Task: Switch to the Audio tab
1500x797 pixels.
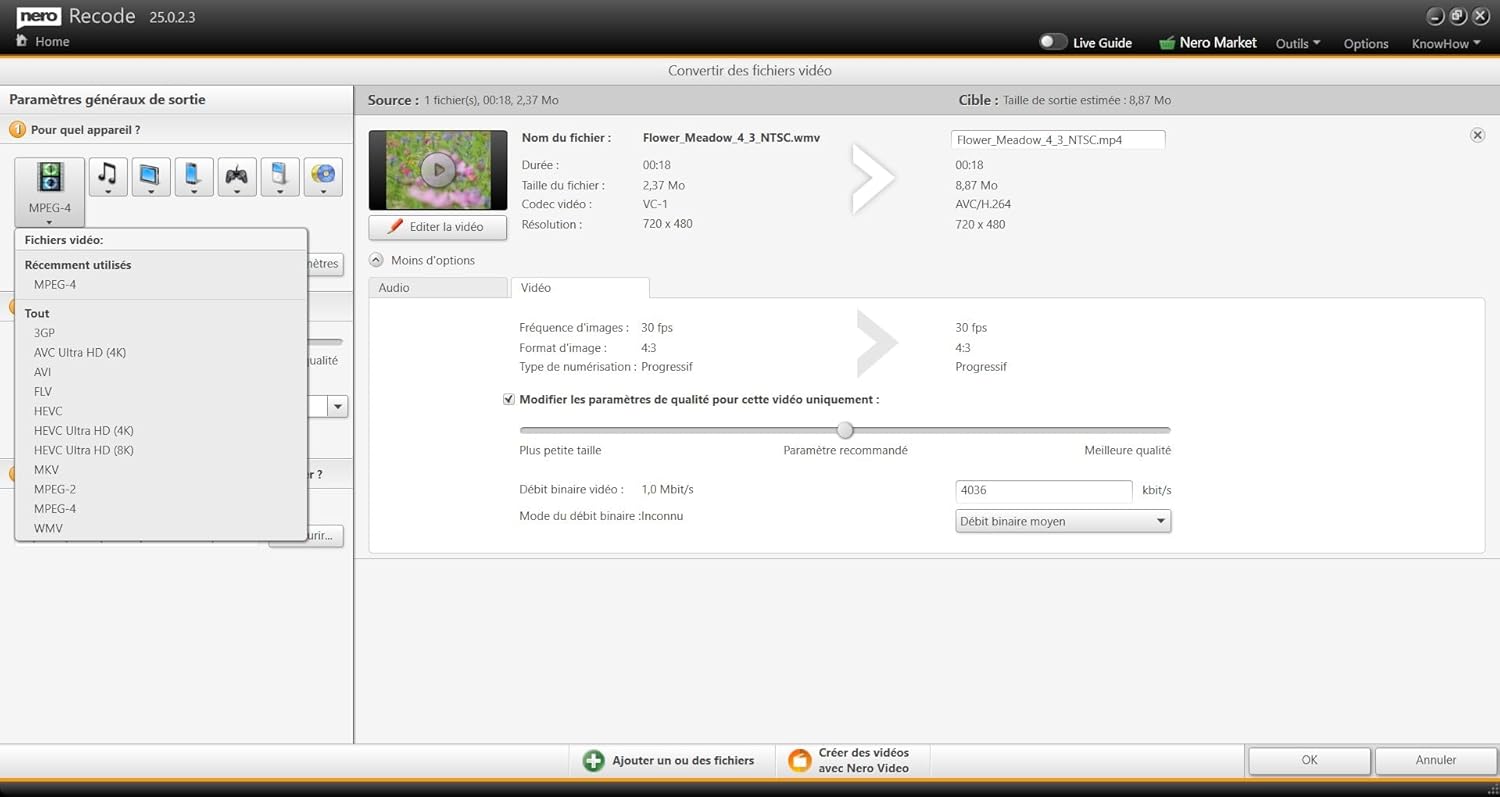Action: (437, 287)
